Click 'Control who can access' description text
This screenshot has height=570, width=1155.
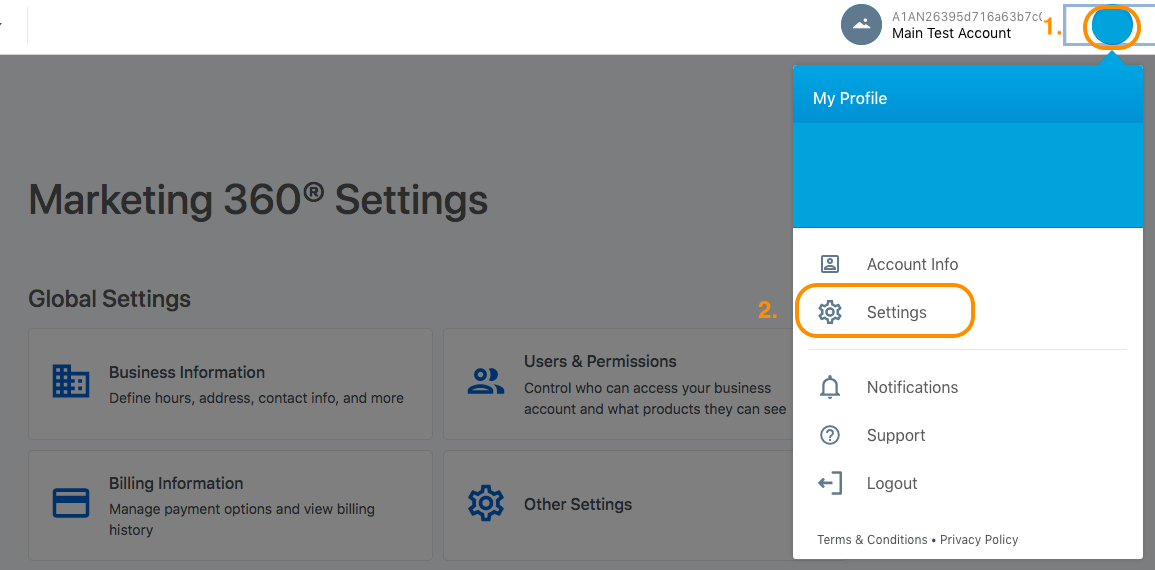tap(655, 398)
